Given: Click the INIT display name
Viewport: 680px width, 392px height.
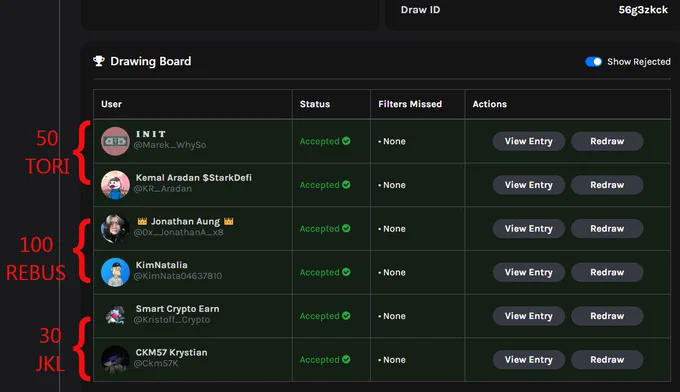Looking at the screenshot, I should 151,134.
